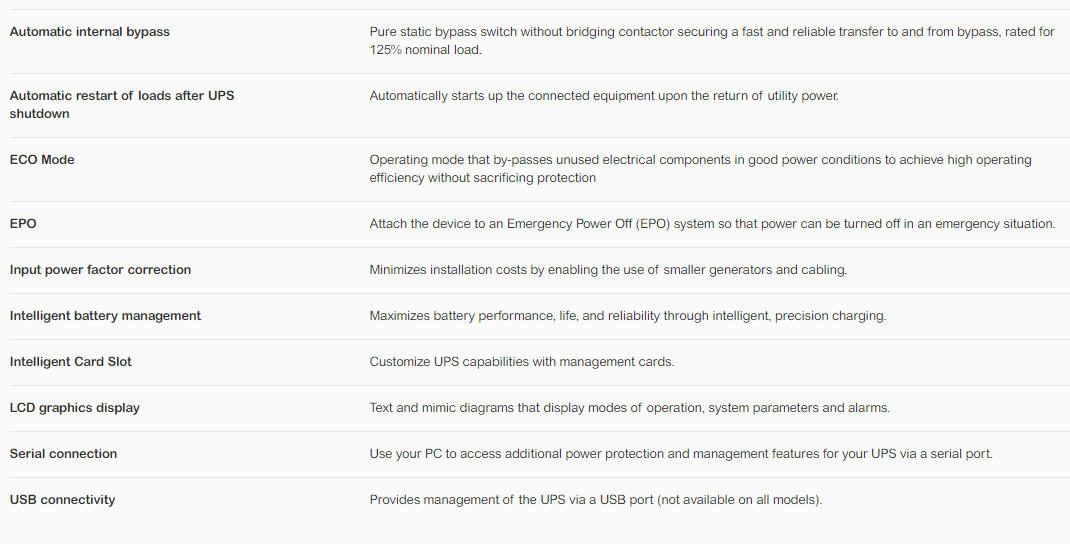Select the USB connectivity feature label

coord(62,500)
